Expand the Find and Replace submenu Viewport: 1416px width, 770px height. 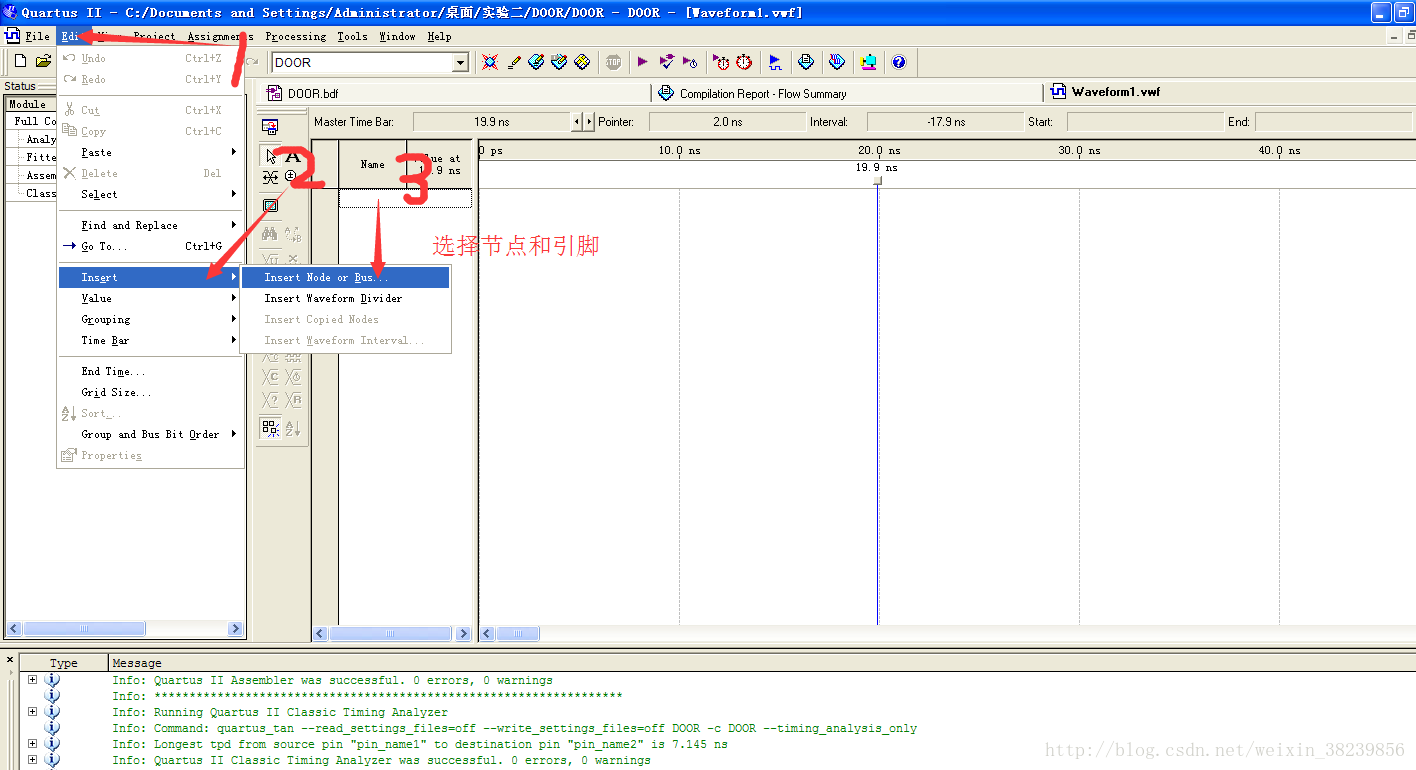point(150,225)
